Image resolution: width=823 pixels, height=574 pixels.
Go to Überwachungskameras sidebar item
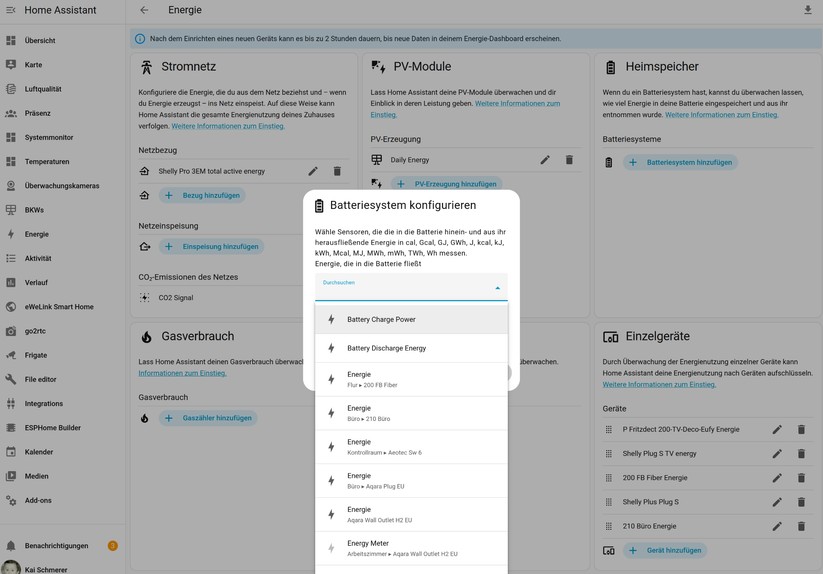62,186
